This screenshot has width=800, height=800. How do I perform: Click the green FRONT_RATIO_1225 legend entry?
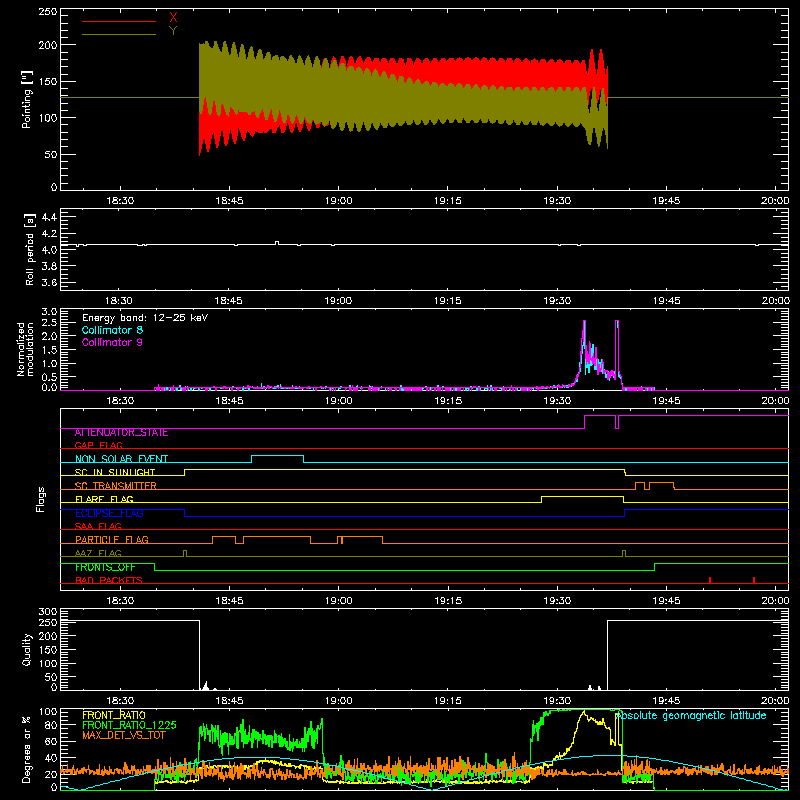coord(129,725)
